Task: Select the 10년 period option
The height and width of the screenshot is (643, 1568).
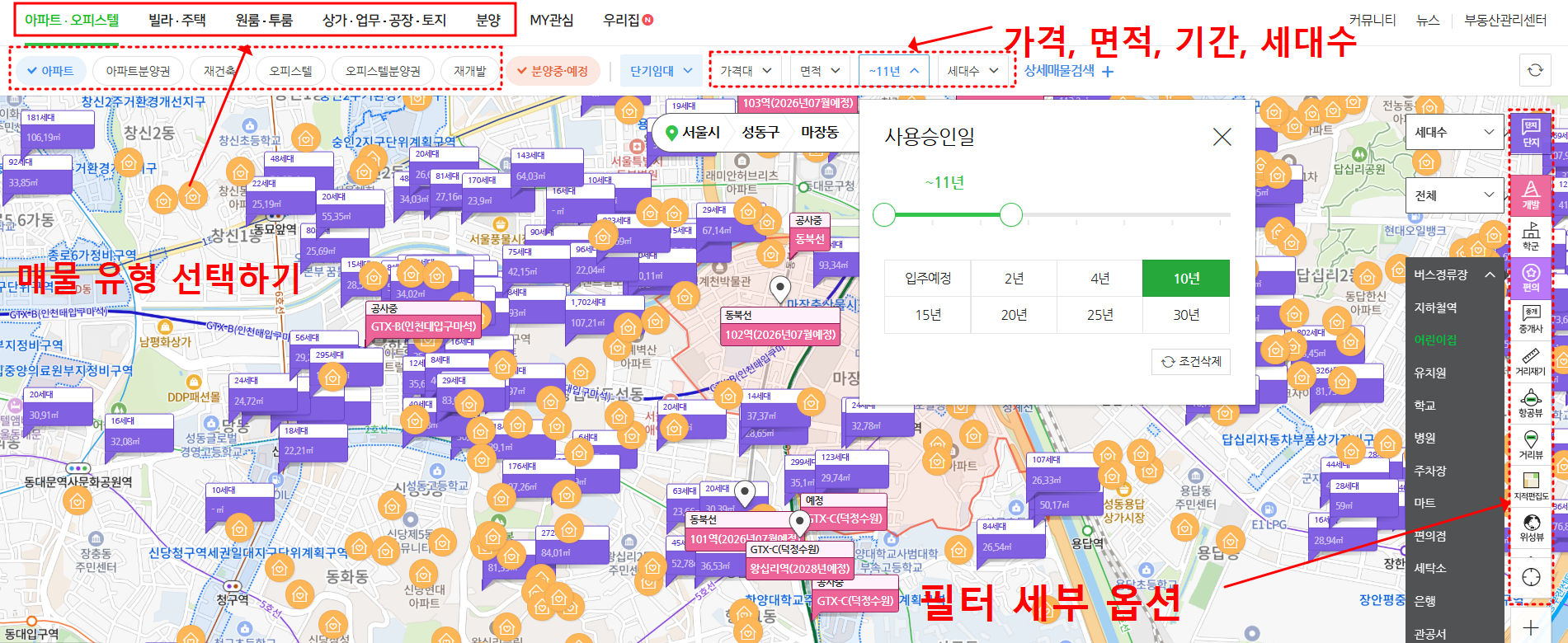Action: coord(1186,279)
